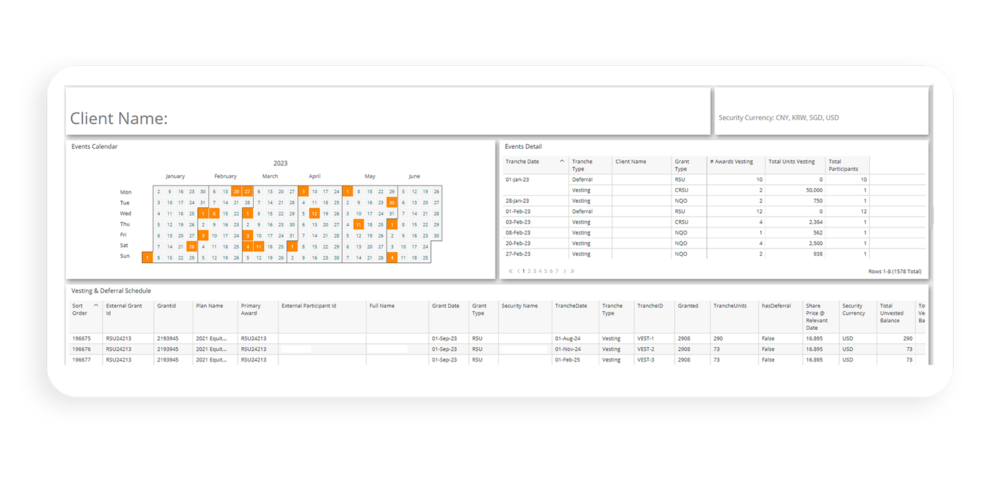Select highlighted January 28 calendar cell

click(x=191, y=246)
